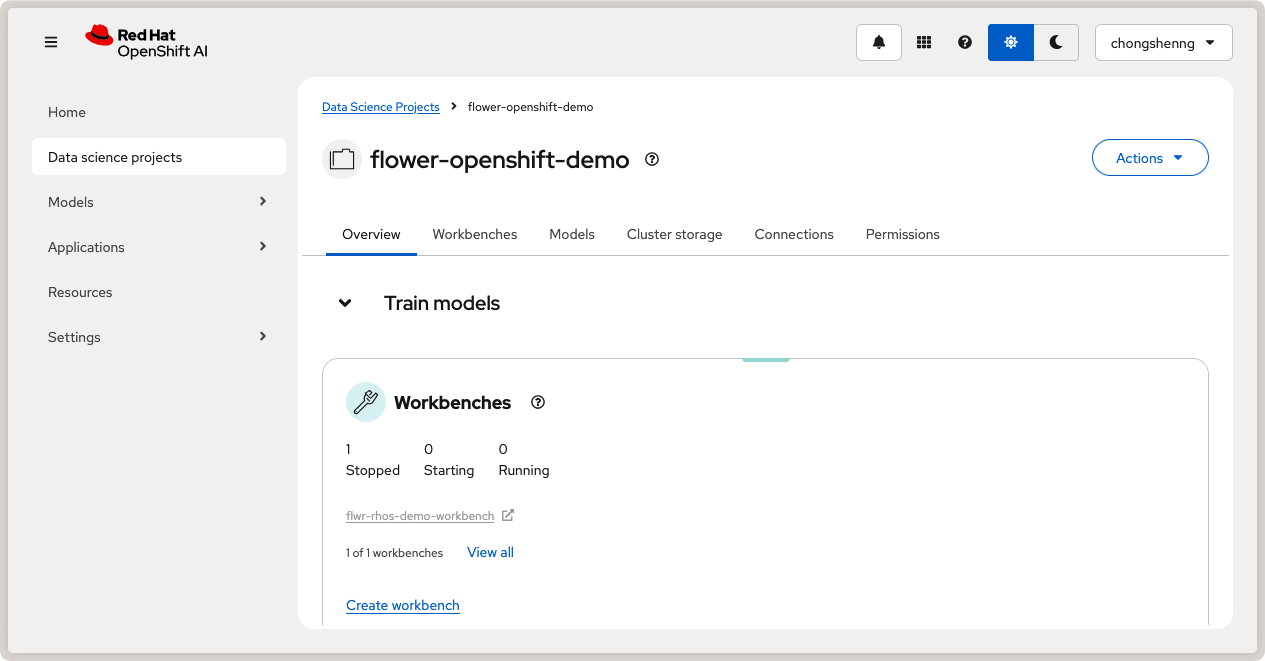The height and width of the screenshot is (661, 1265).
Task: Open the hamburger navigation menu
Action: coord(51,42)
